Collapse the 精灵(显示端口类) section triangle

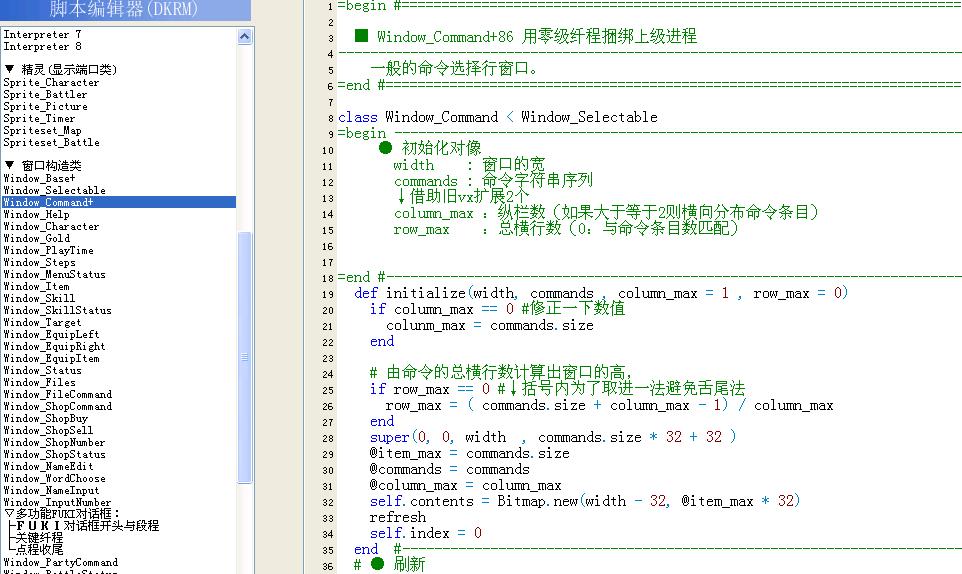point(9,69)
